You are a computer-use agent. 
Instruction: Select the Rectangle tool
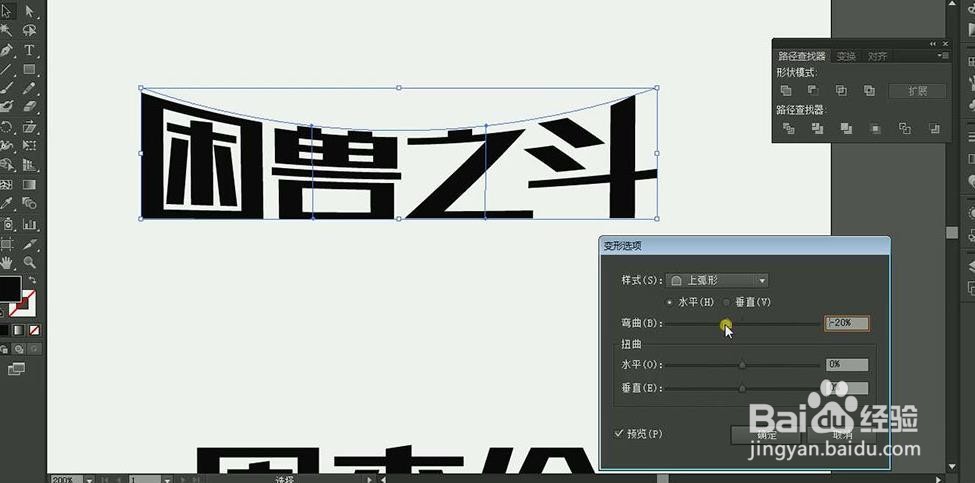coord(29,69)
